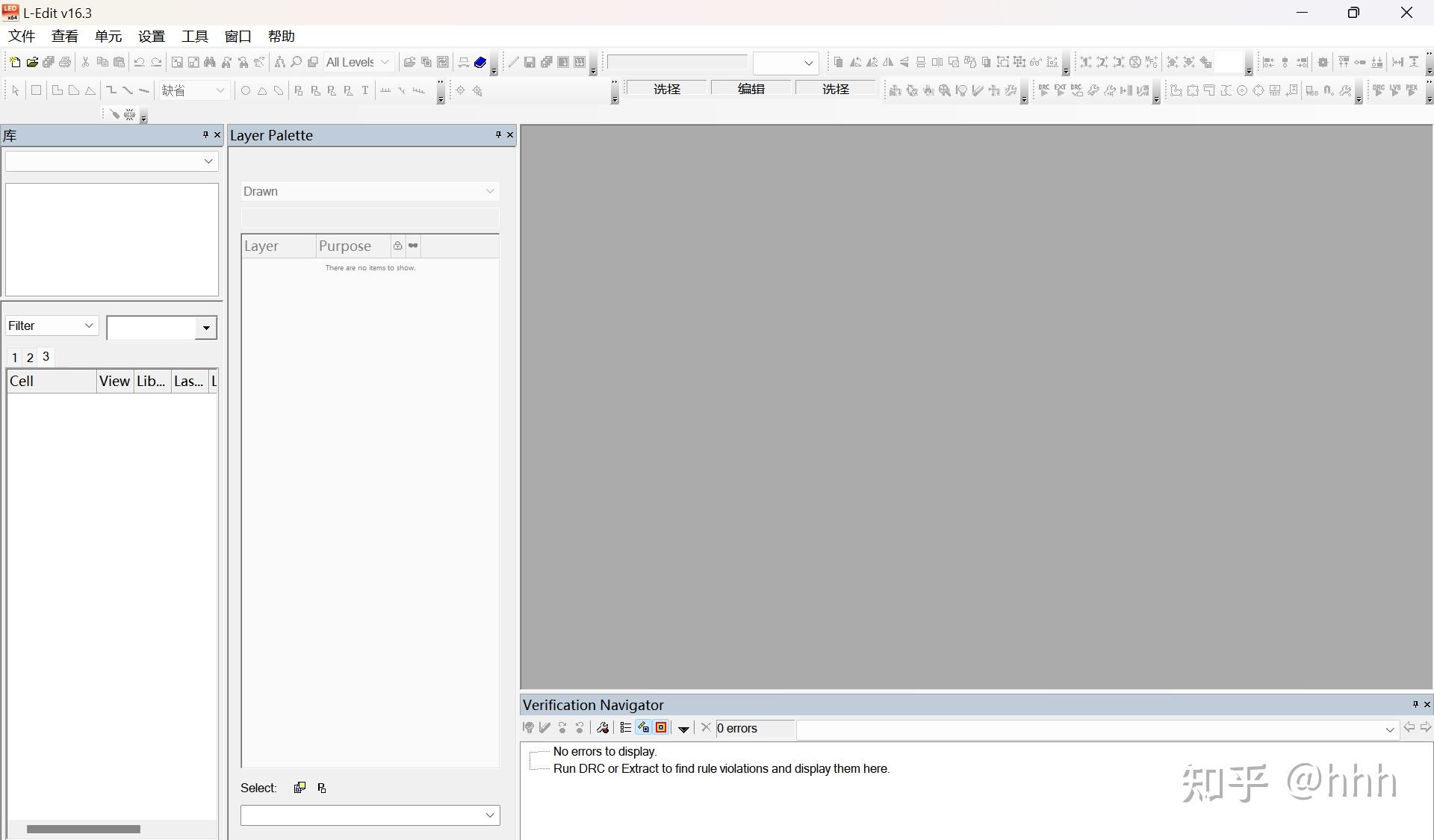Expand the Filter dropdown in library panel
This screenshot has width=1434, height=840.
[x=52, y=326]
